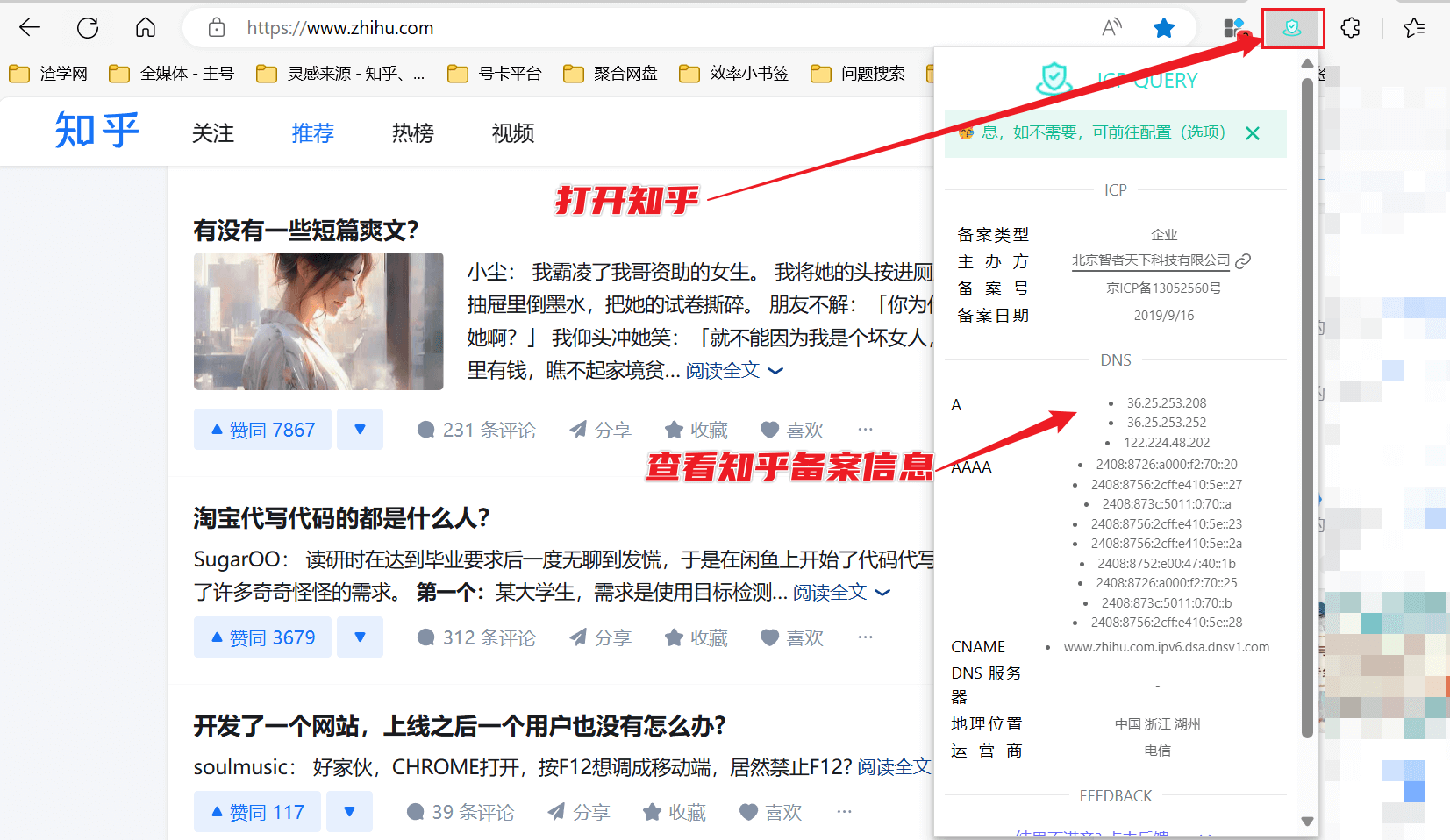Dismiss the green notice with the X
The image size is (1450, 840).
click(x=1253, y=133)
